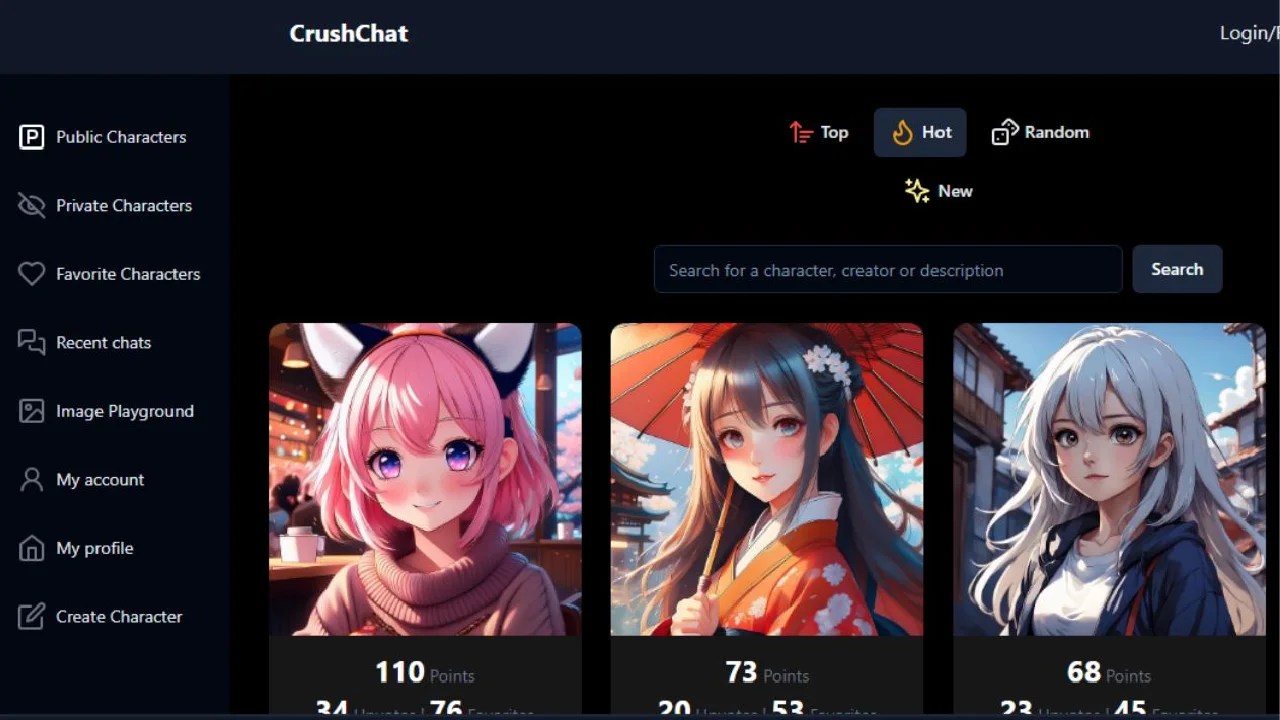Click the Recent chats speech-bubble icon

(32, 342)
